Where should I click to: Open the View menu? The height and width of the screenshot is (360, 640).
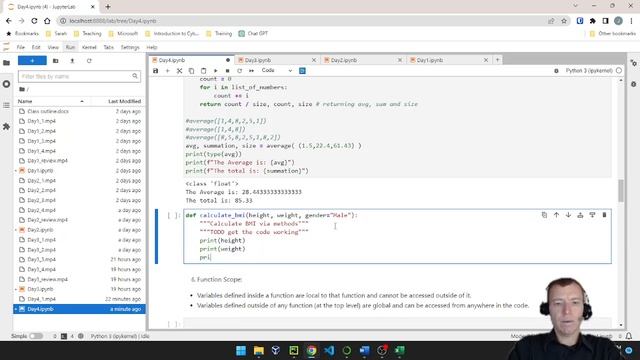coord(53,47)
